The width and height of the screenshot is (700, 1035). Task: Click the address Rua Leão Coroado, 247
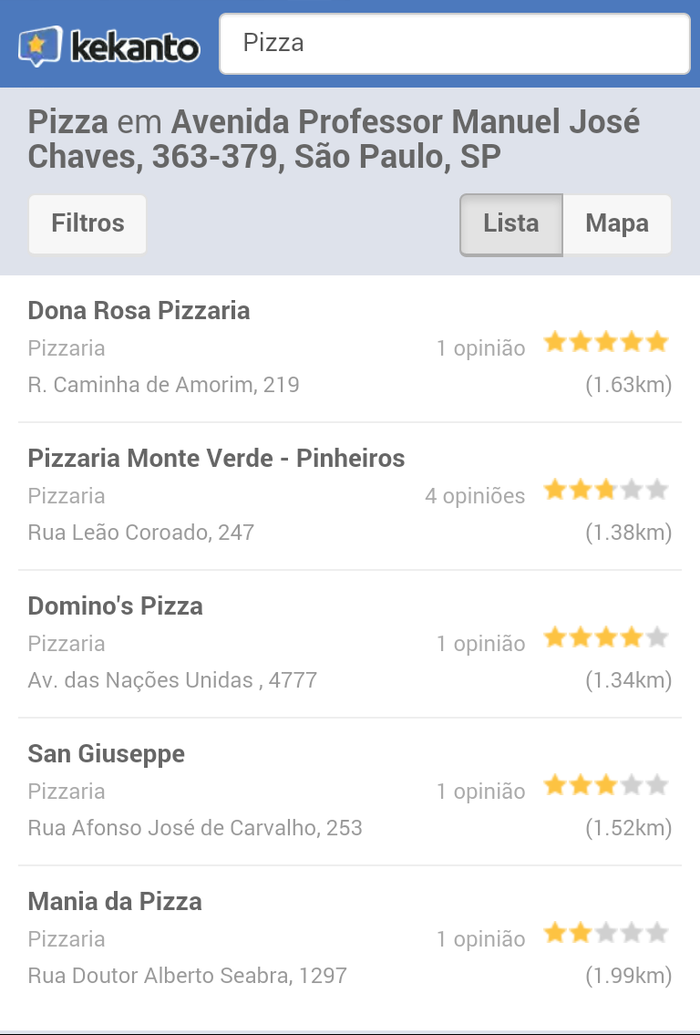point(141,532)
